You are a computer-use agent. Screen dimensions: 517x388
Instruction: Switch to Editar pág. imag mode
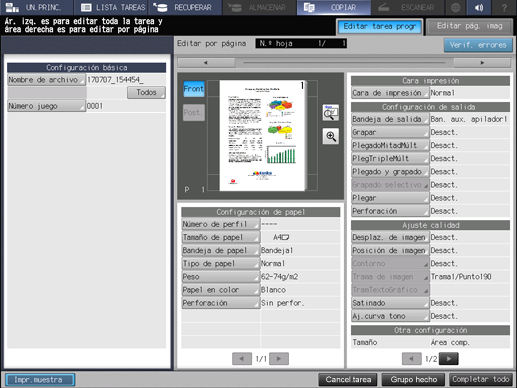tap(469, 26)
